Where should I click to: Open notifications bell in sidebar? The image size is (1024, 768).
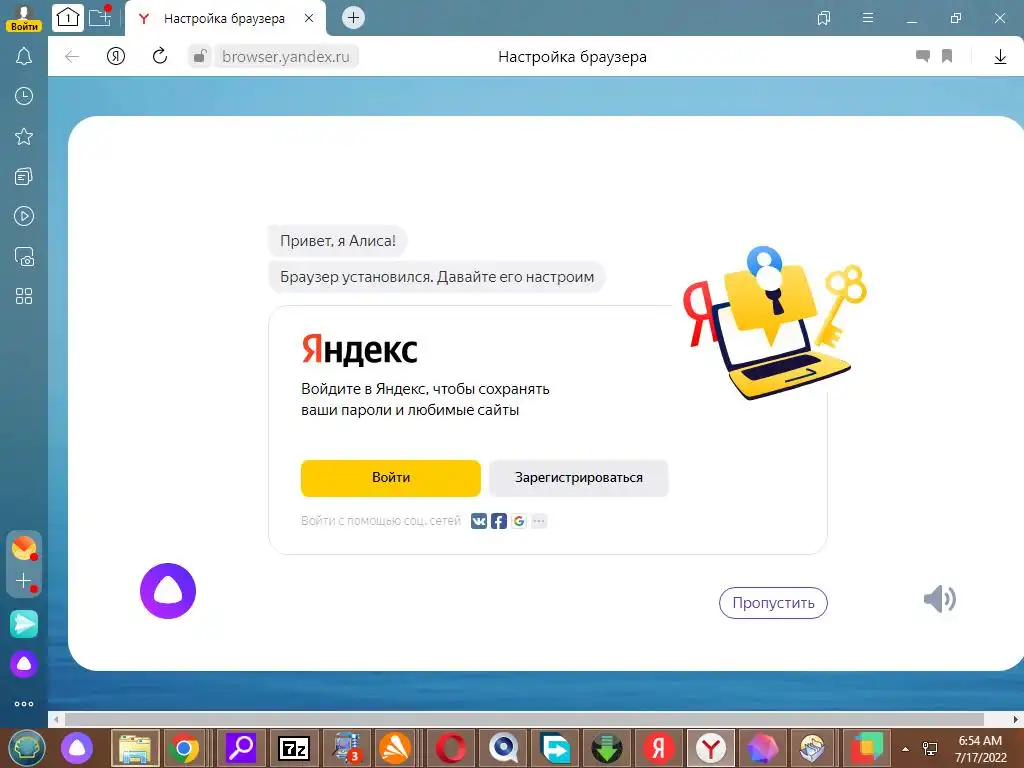coord(24,56)
